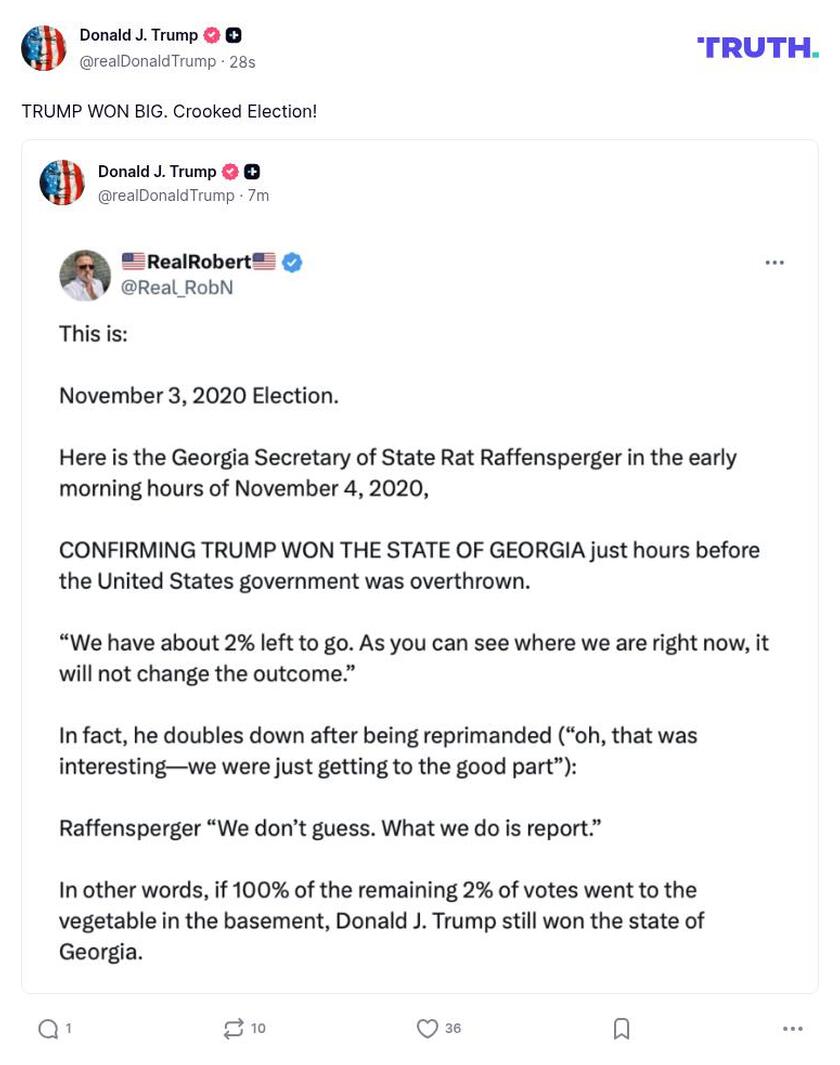
Task: Open the quoted post's Trump avatar
Action: 62,183
